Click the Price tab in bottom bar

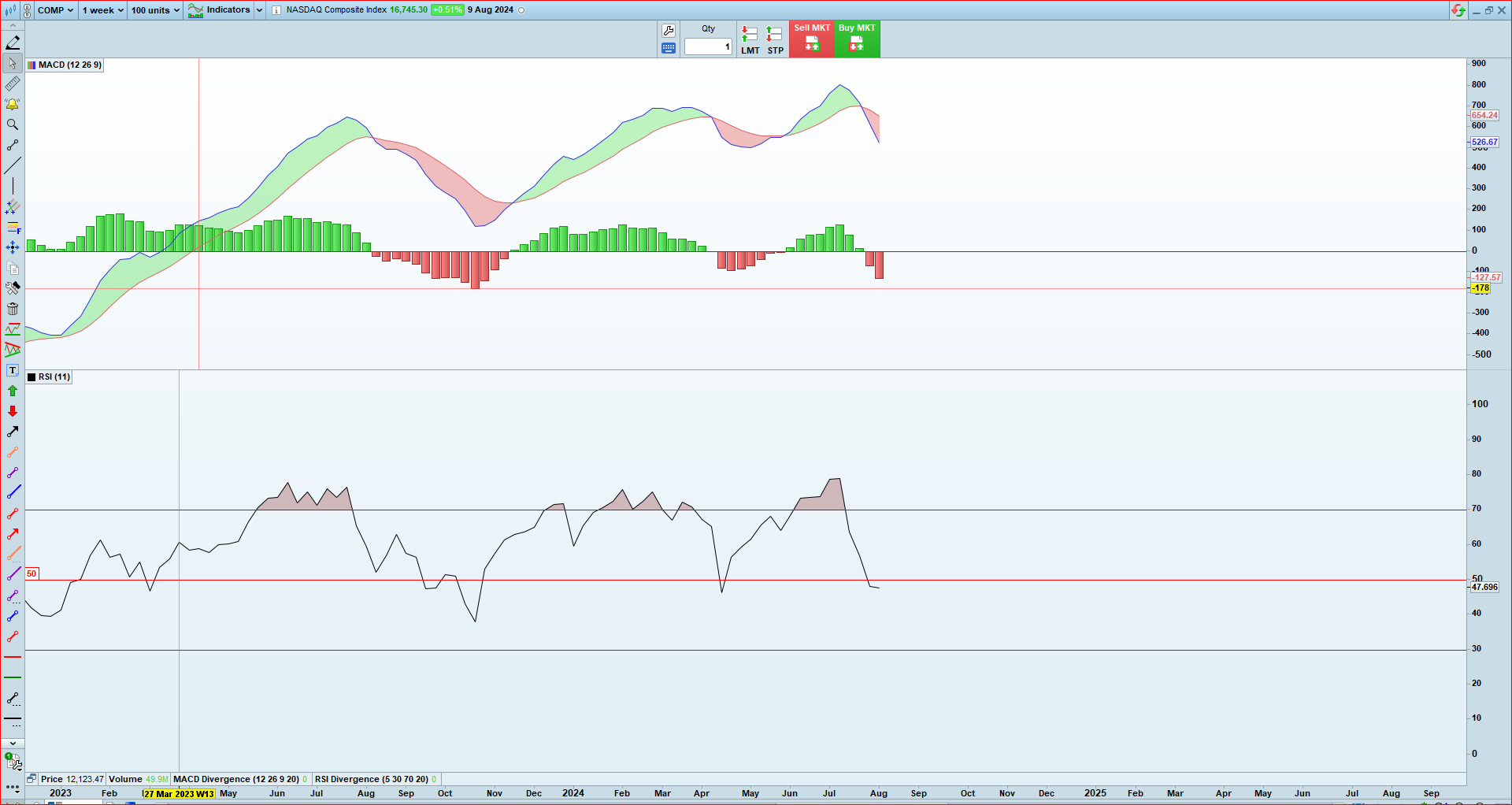[x=72, y=779]
